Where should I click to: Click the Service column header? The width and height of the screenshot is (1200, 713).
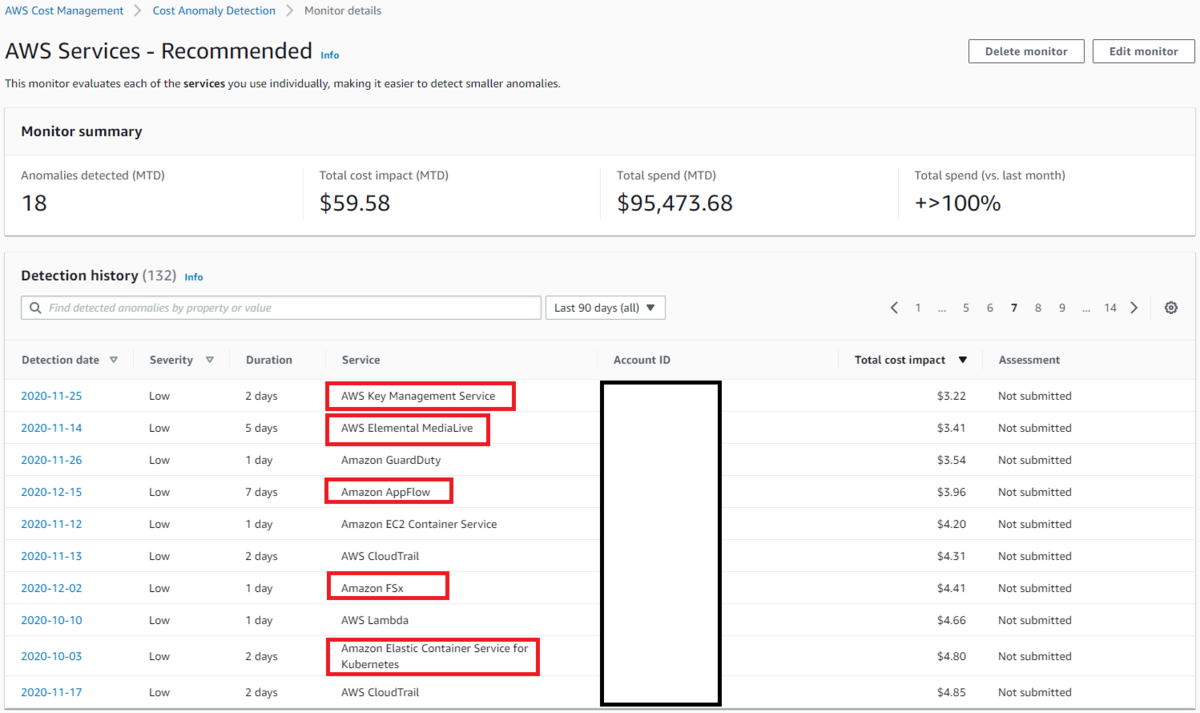coord(361,360)
